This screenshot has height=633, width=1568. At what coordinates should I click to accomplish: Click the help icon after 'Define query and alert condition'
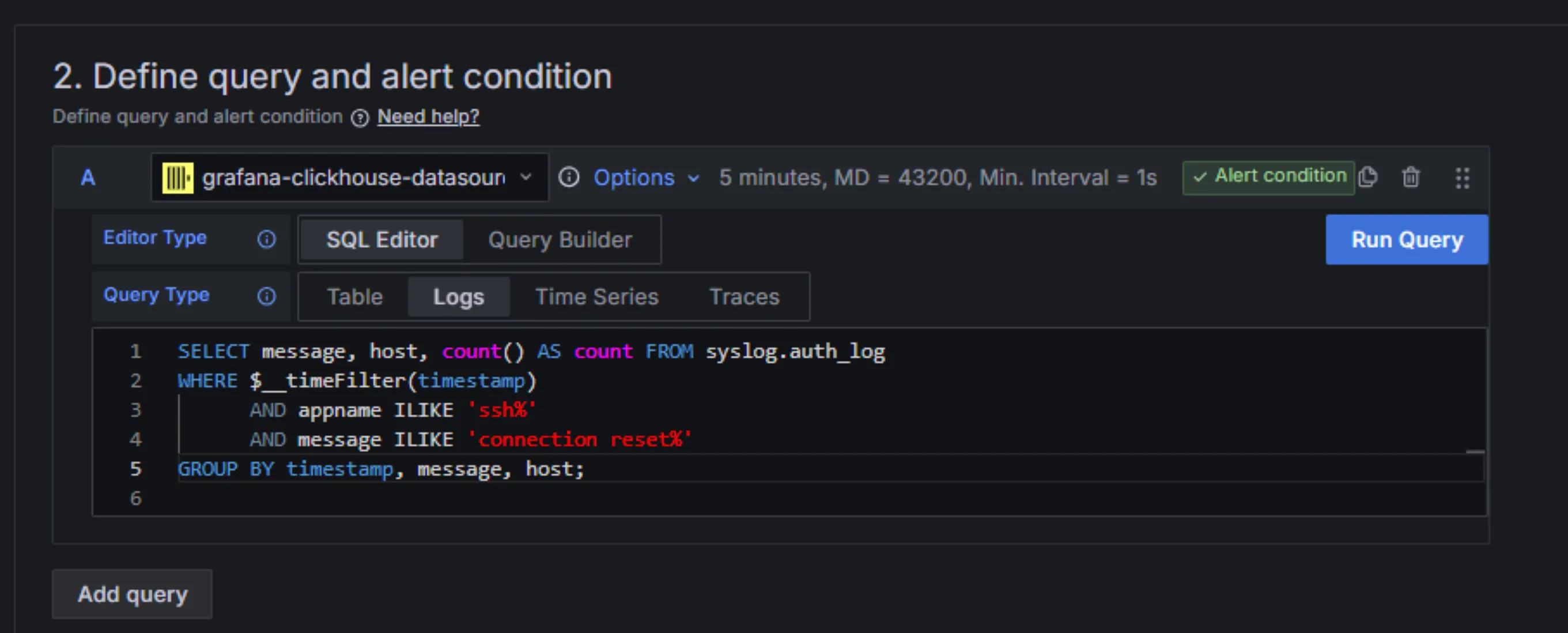tap(360, 117)
